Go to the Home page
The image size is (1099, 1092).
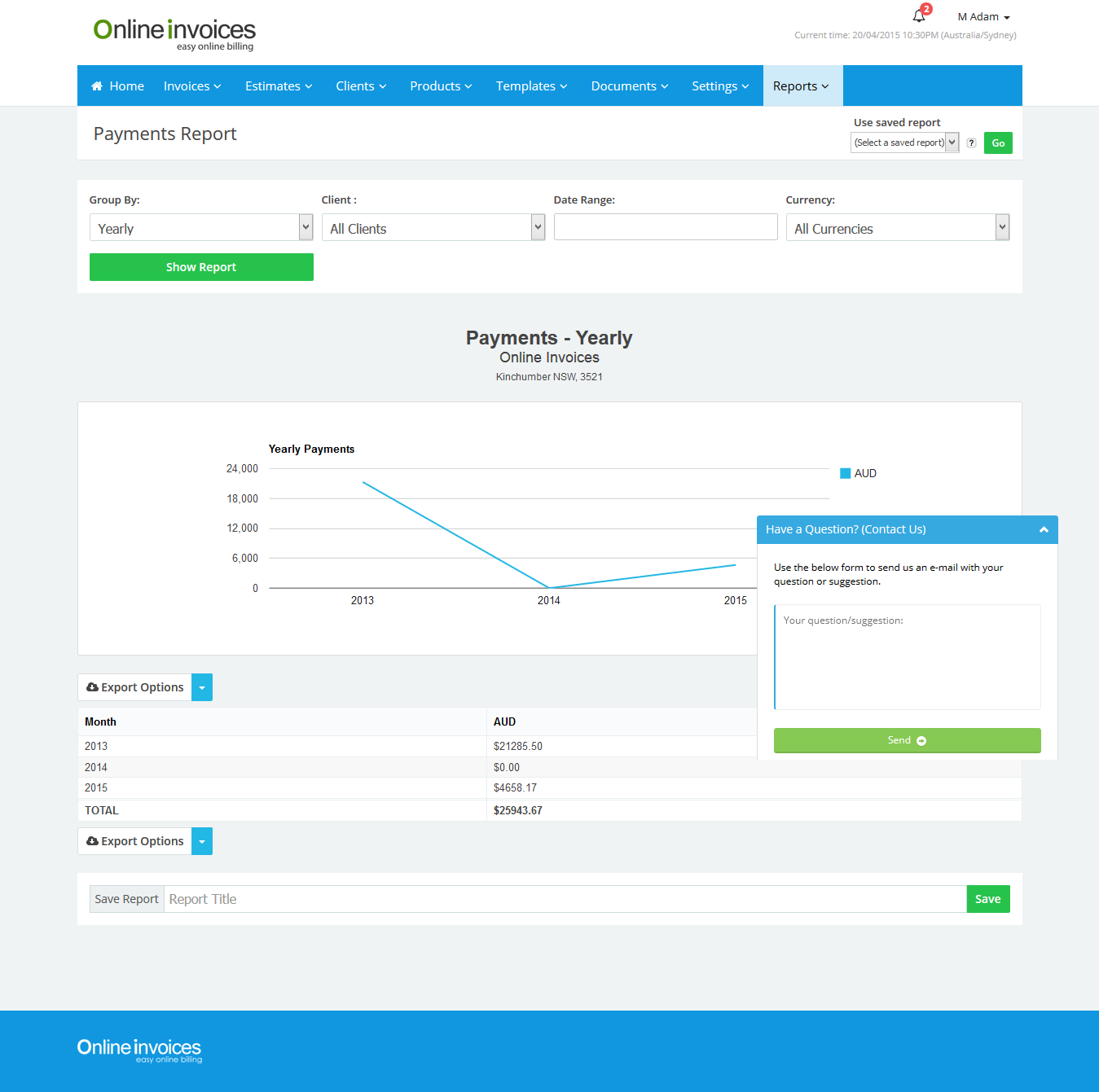pos(118,86)
